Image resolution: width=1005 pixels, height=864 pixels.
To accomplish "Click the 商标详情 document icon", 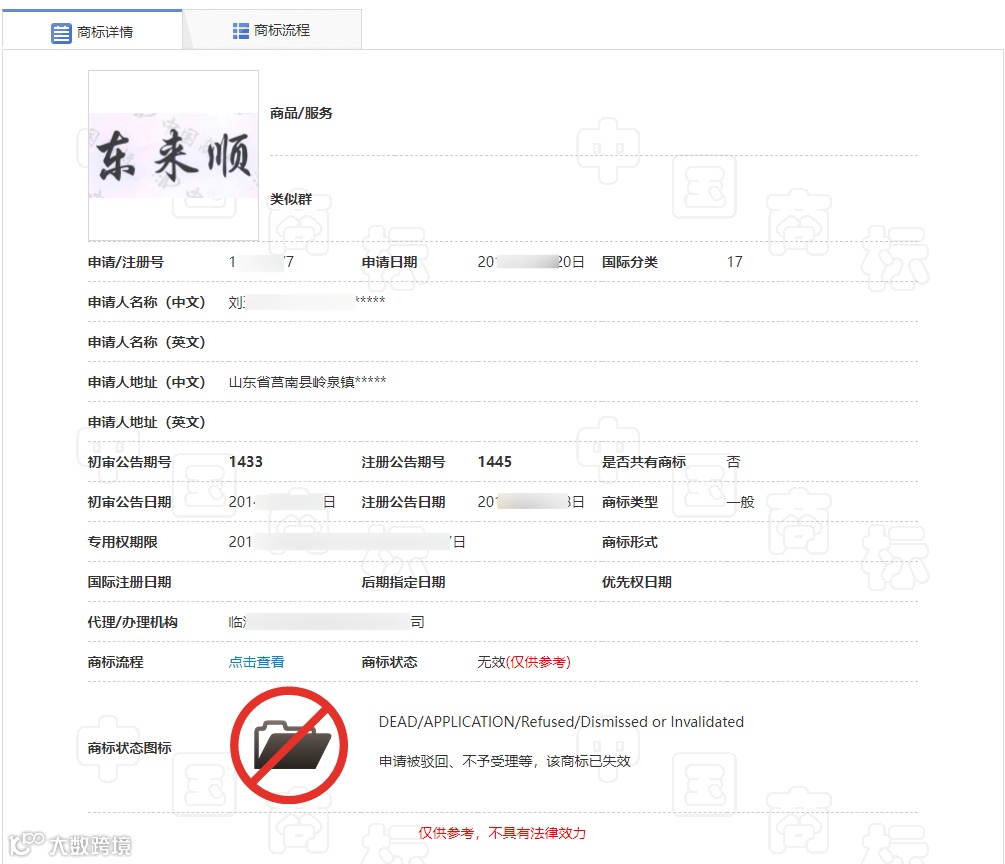I will coord(61,33).
